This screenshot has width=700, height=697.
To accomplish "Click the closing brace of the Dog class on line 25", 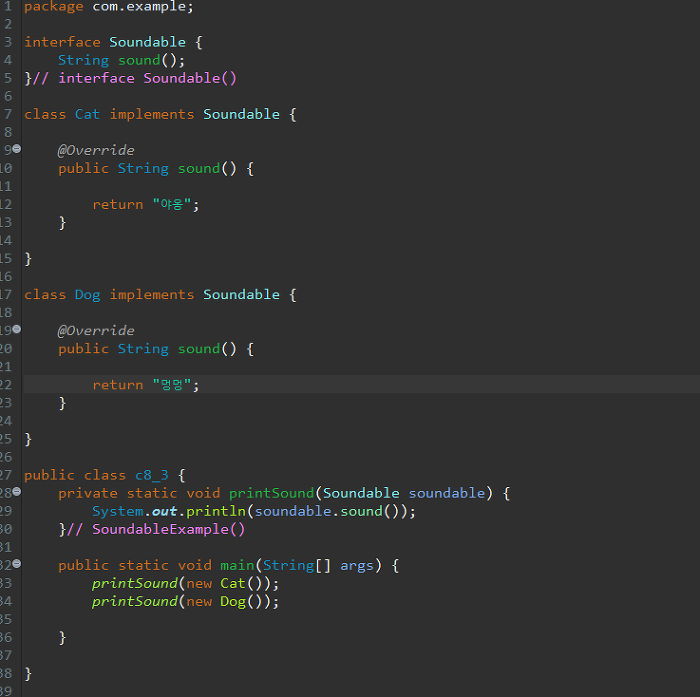I will (x=28, y=439).
